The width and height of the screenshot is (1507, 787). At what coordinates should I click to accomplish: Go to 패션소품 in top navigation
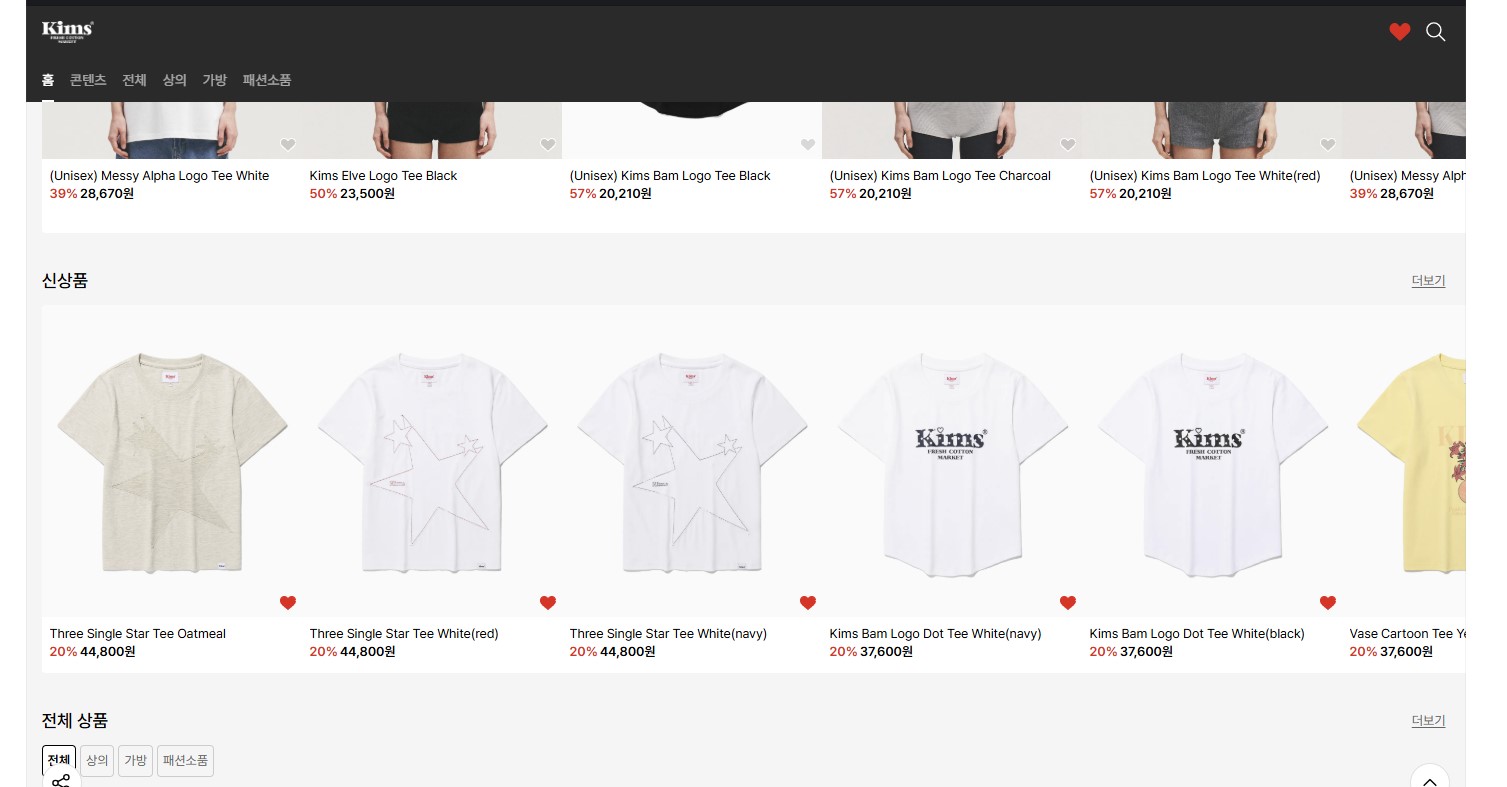[267, 80]
